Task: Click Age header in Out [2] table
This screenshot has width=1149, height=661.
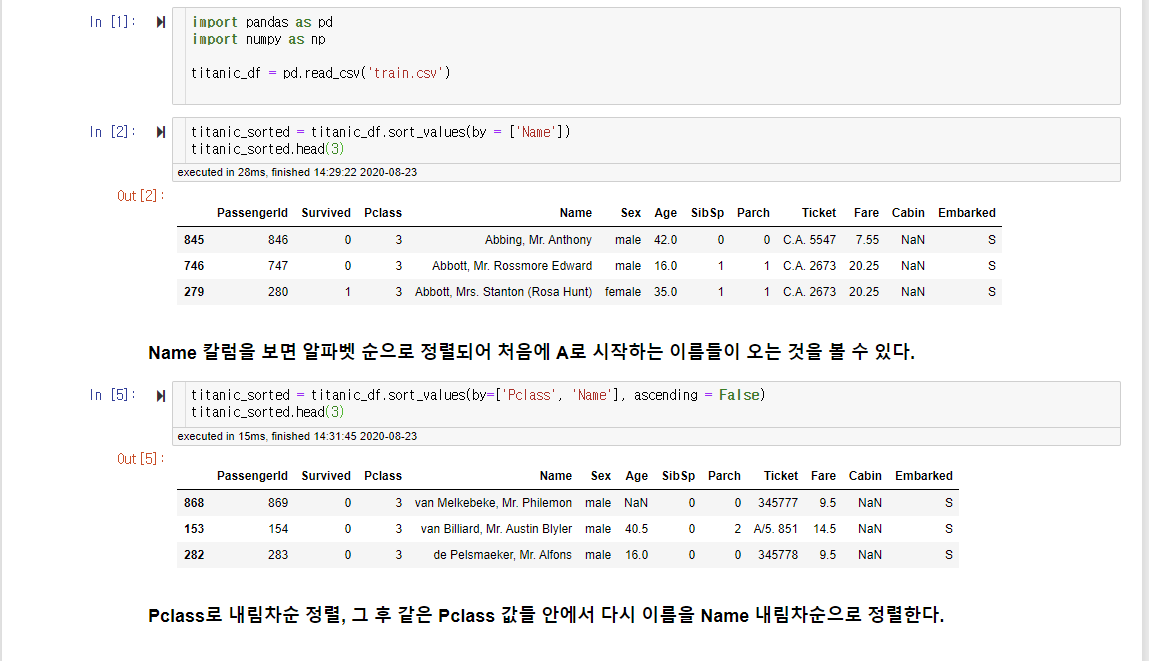Action: 665,213
